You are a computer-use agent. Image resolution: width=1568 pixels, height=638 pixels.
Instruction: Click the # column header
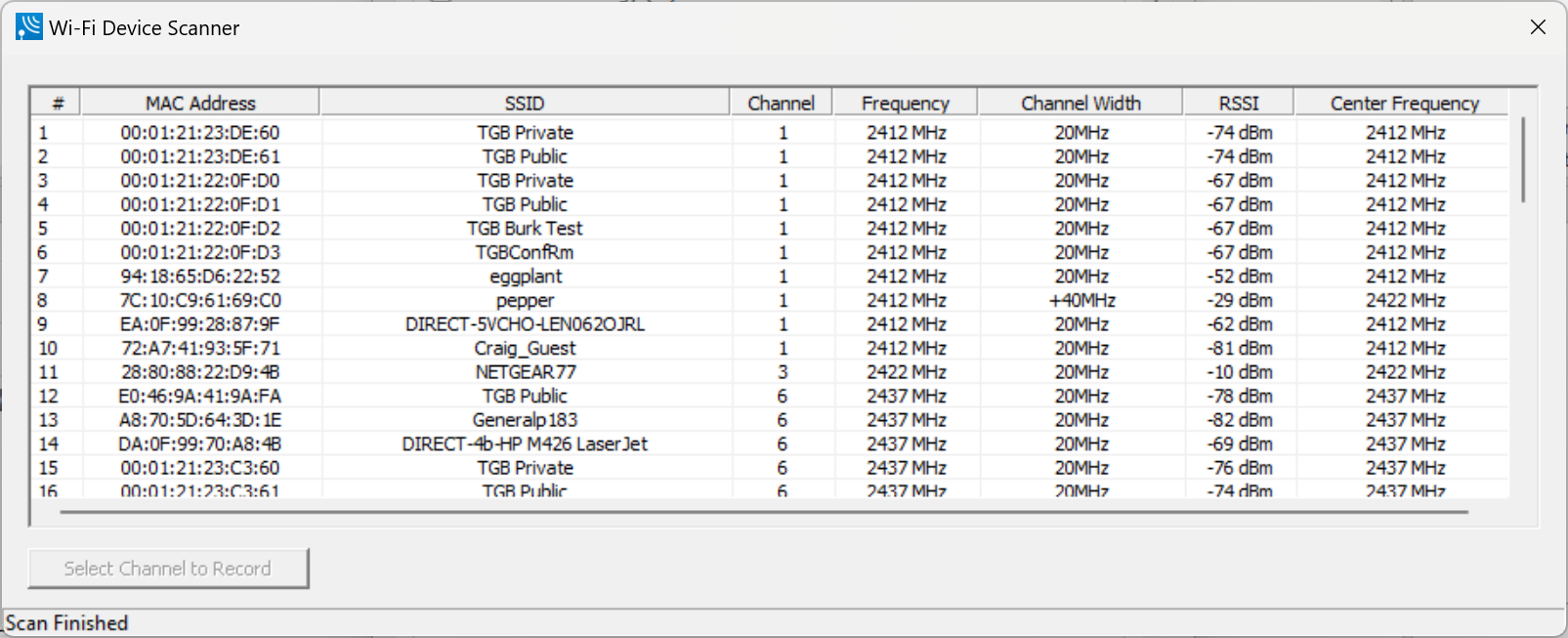click(58, 103)
